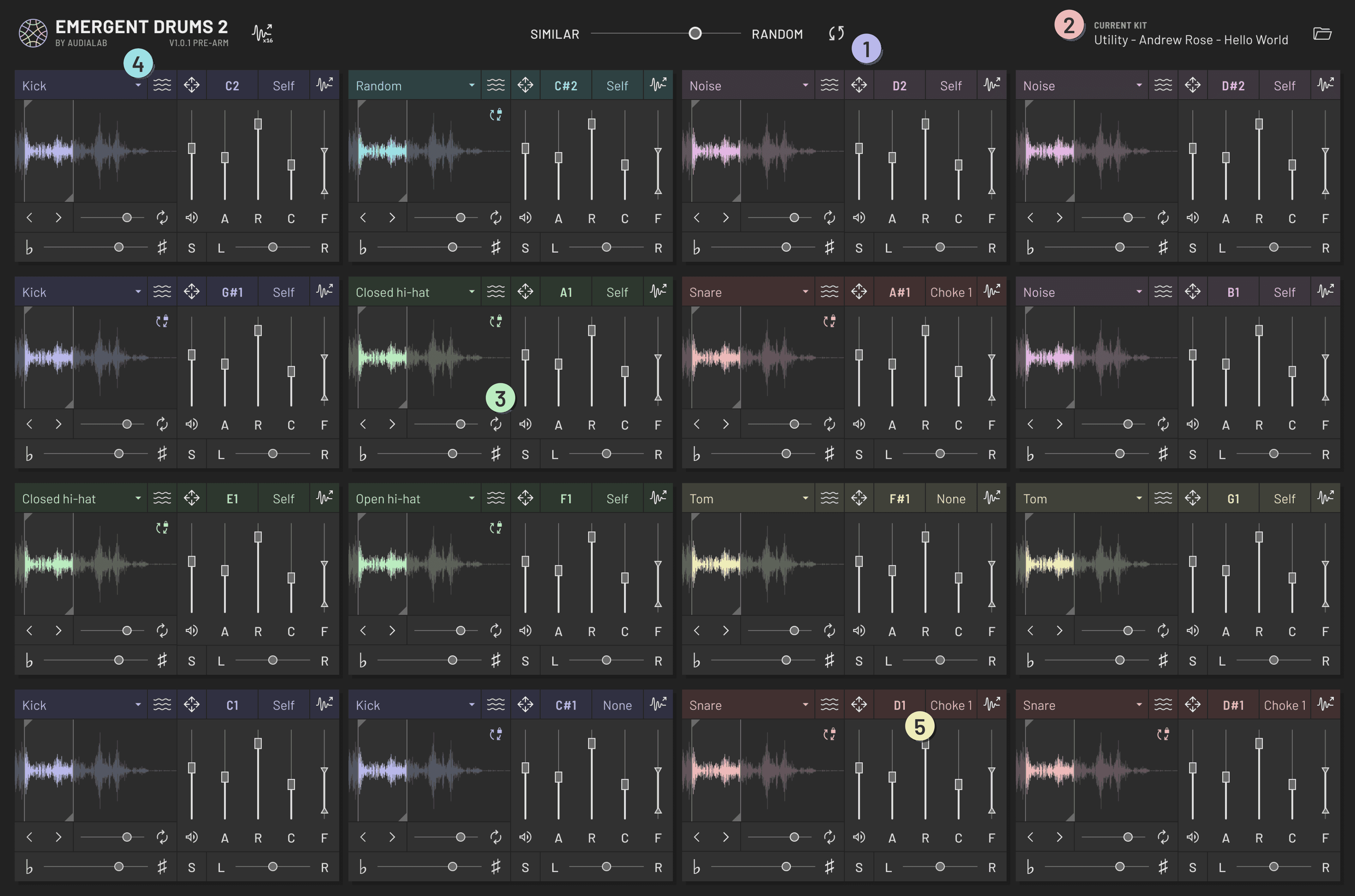Viewport: 1355px width, 896px height.
Task: Click the loop regenerate icon under Tom F#1 waveform
Action: pos(830,630)
